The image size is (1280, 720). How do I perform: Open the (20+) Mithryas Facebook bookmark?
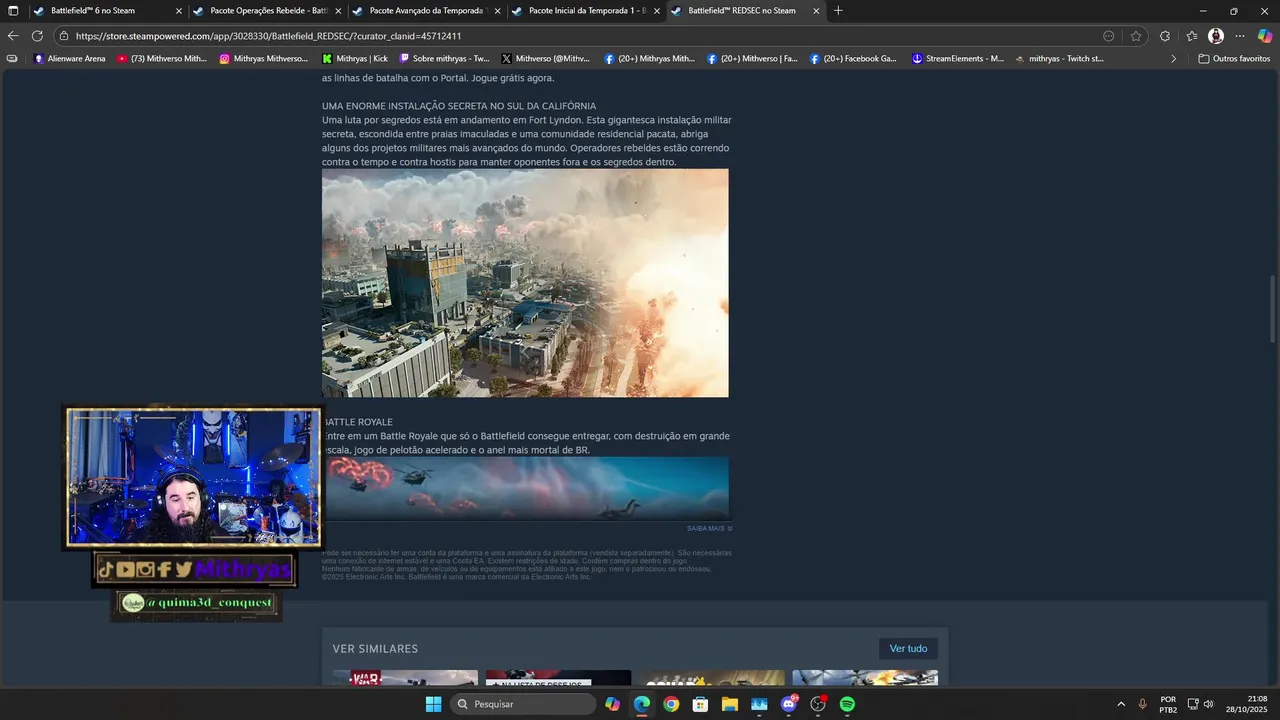click(x=649, y=59)
